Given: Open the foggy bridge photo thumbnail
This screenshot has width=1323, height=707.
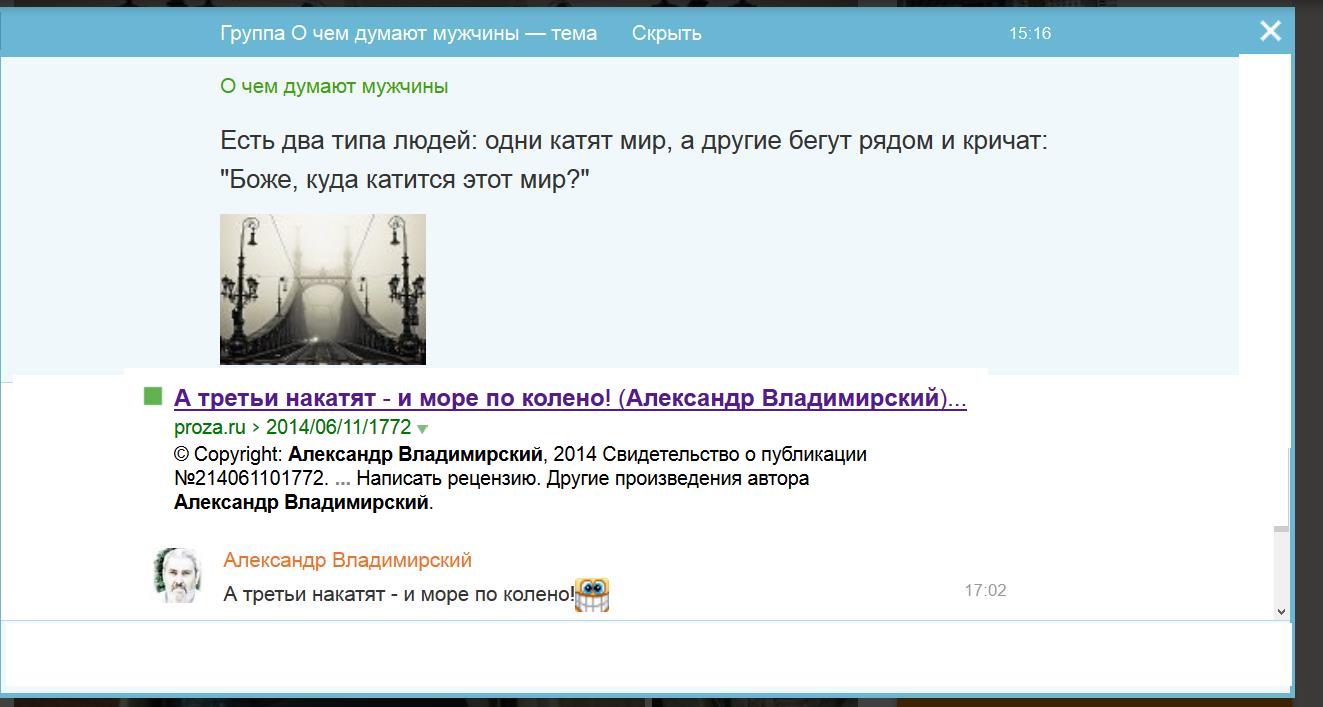Looking at the screenshot, I should pyautogui.click(x=323, y=289).
